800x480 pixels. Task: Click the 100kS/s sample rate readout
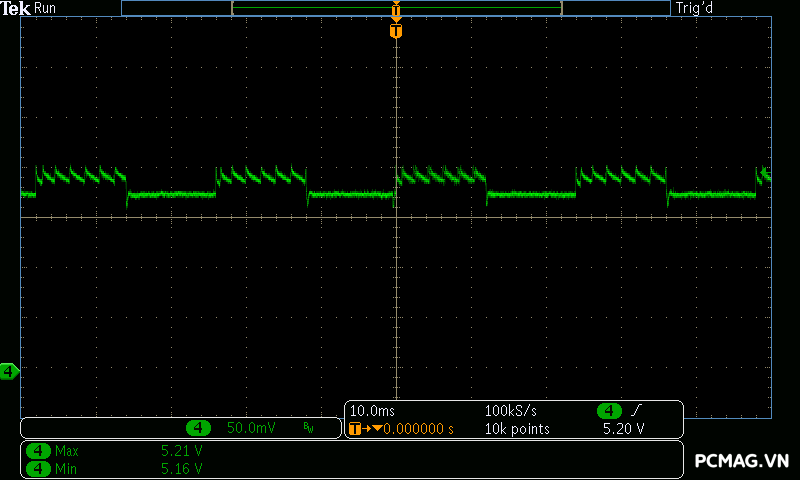(511, 411)
